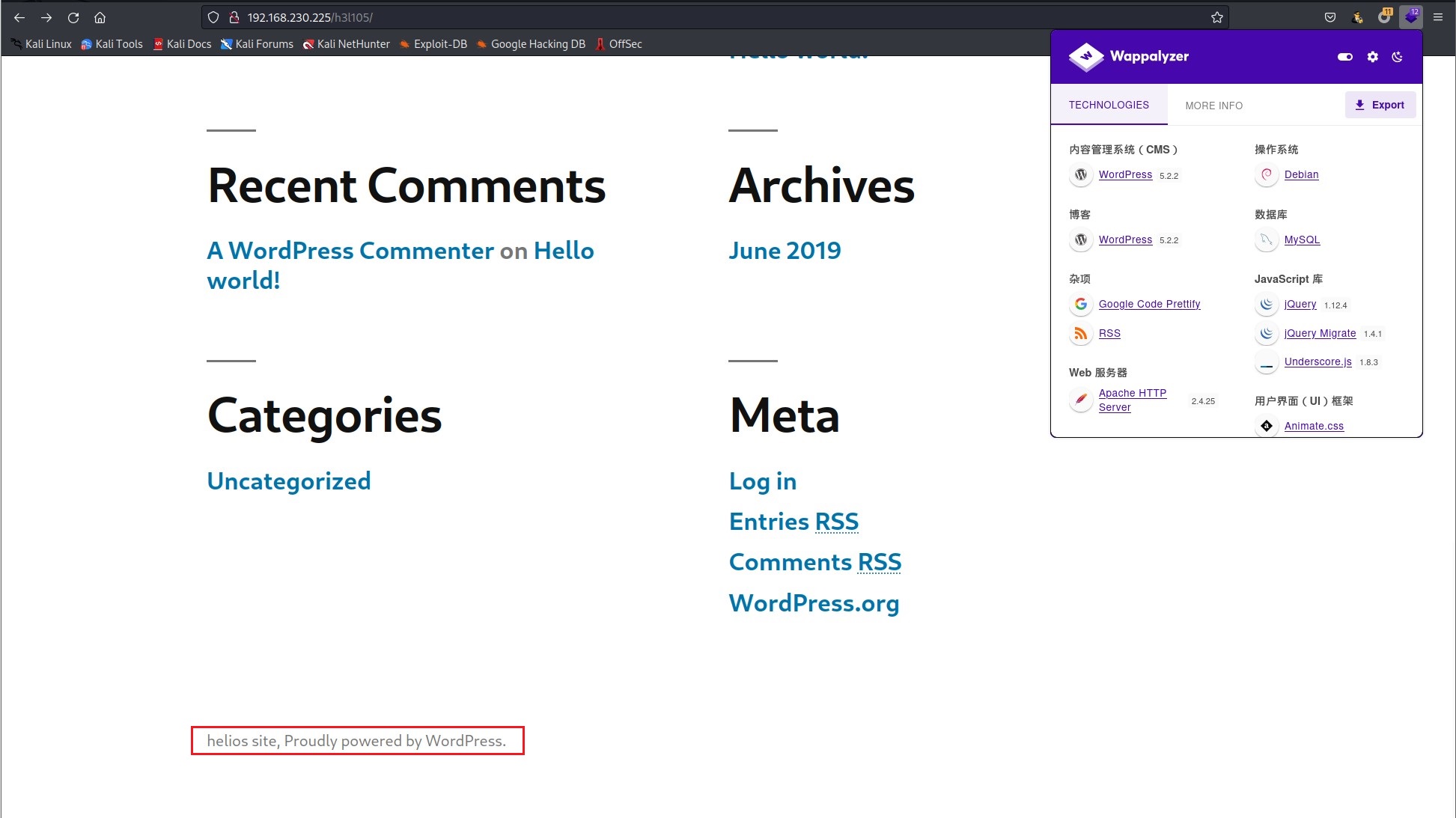This screenshot has height=818, width=1456.
Task: Visit WordPress.org from Meta
Action: pyautogui.click(x=814, y=603)
